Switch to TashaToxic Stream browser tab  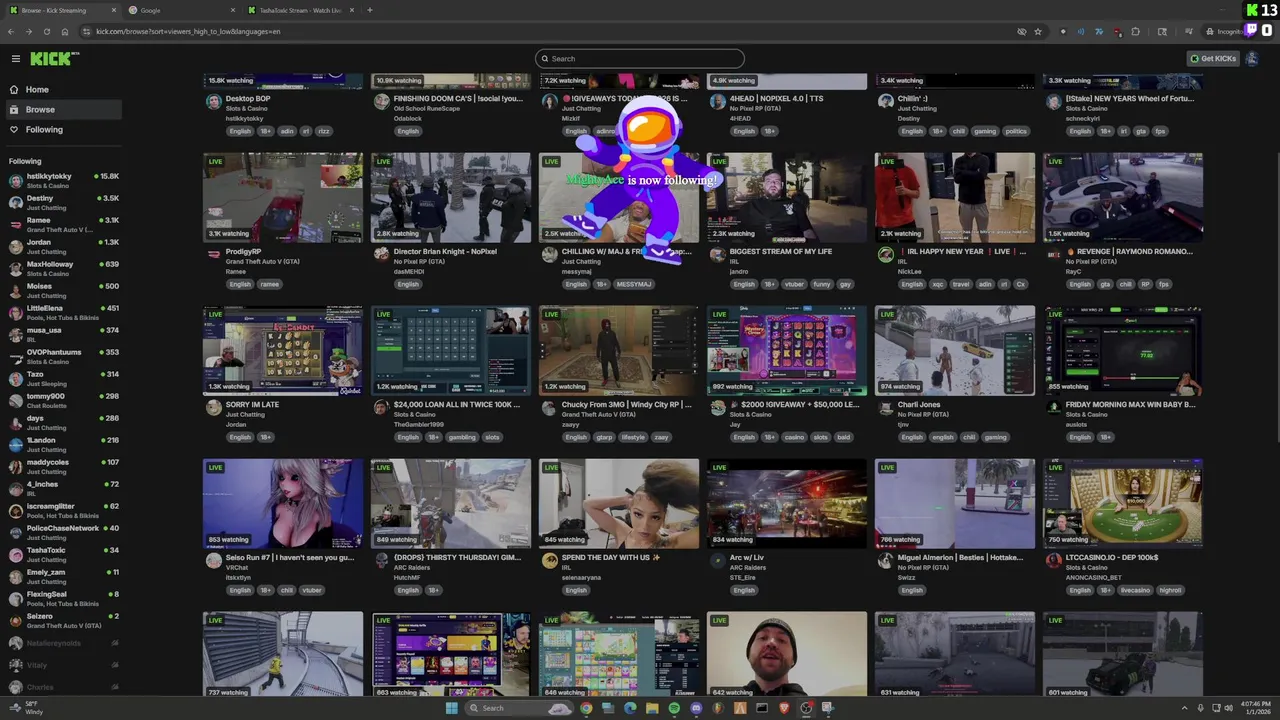point(300,10)
